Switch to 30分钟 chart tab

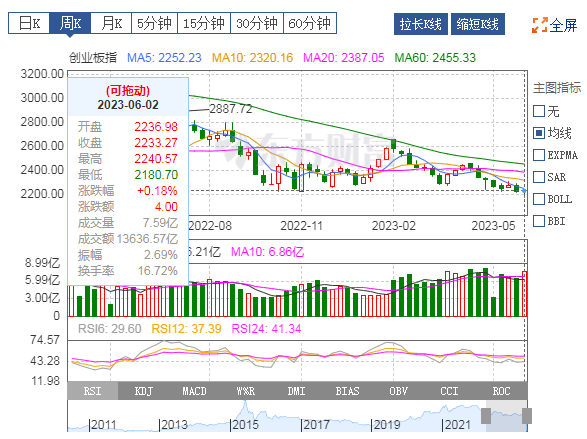click(x=257, y=23)
